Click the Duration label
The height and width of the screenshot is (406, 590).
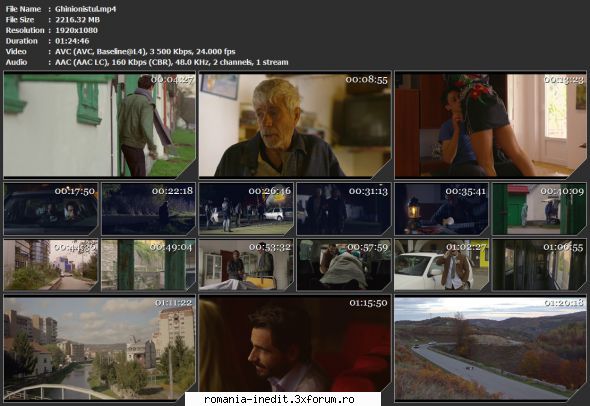click(21, 41)
